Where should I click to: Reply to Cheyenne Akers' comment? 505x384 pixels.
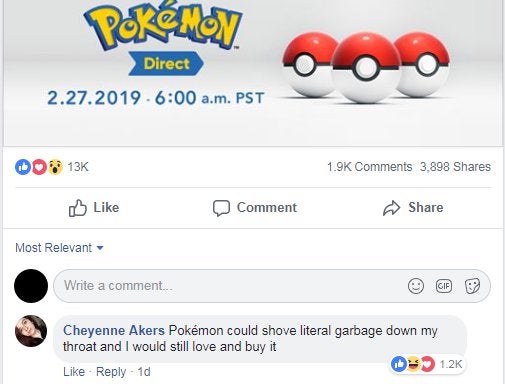pyautogui.click(x=111, y=372)
